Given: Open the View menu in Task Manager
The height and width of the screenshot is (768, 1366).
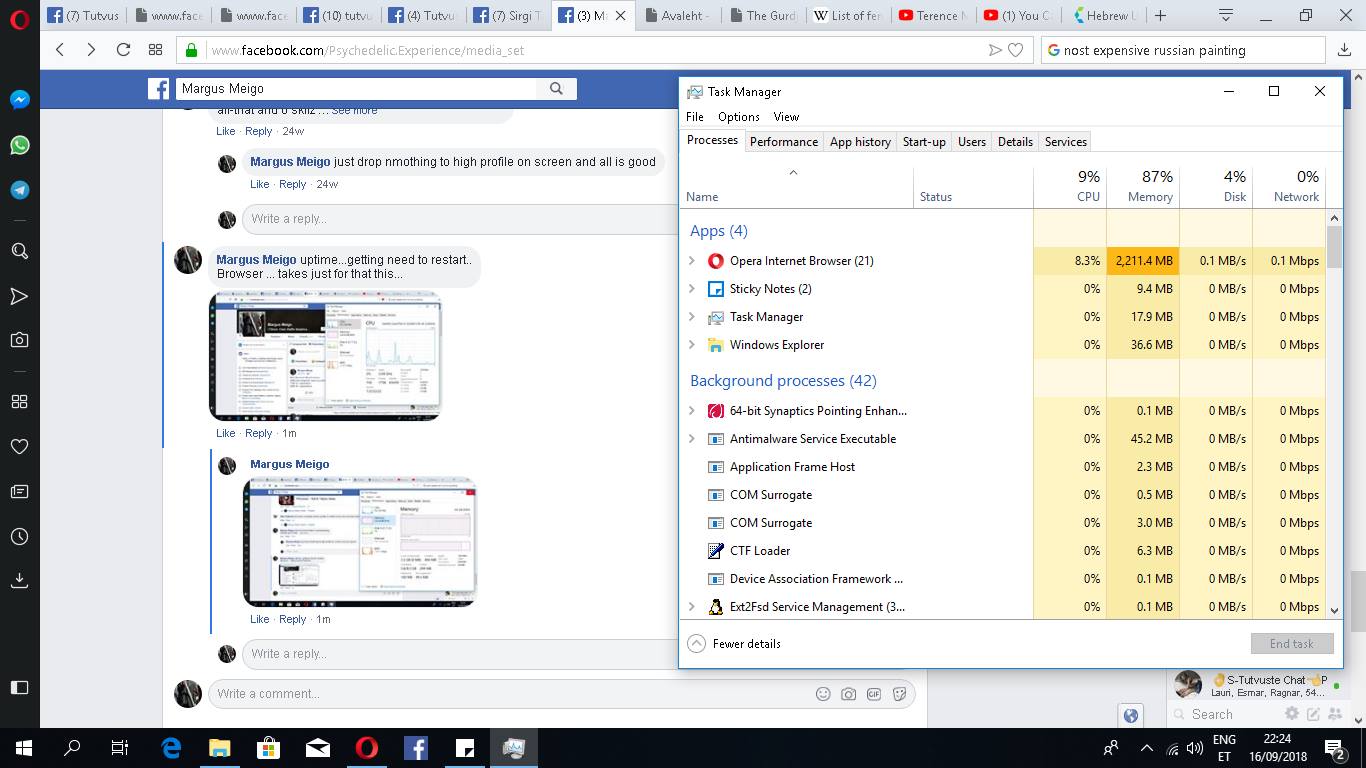Looking at the screenshot, I should (x=786, y=117).
